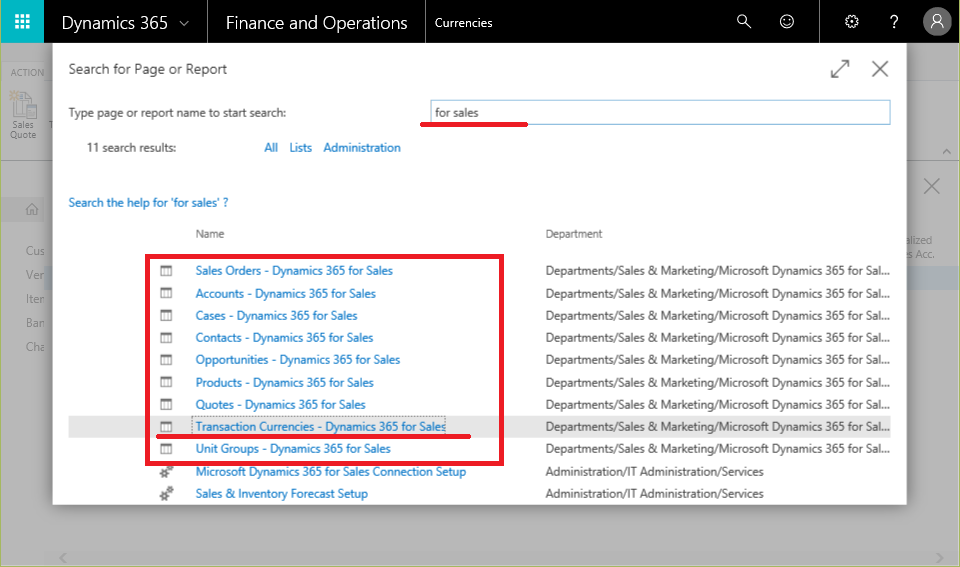Click Administration/IT path of Forecast Setup

[654, 494]
